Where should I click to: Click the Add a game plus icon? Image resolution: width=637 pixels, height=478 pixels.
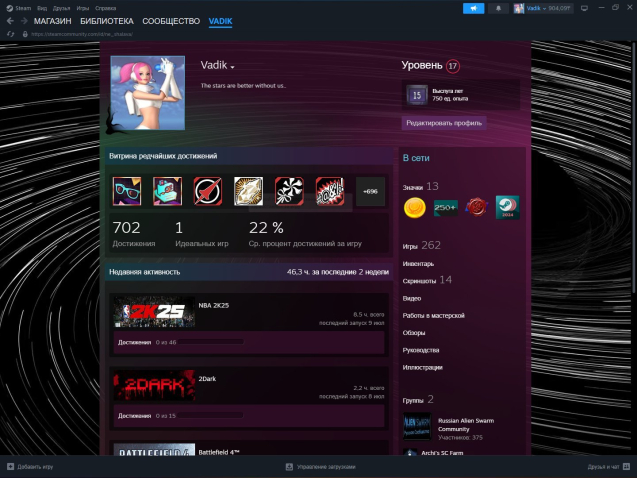click(x=11, y=467)
